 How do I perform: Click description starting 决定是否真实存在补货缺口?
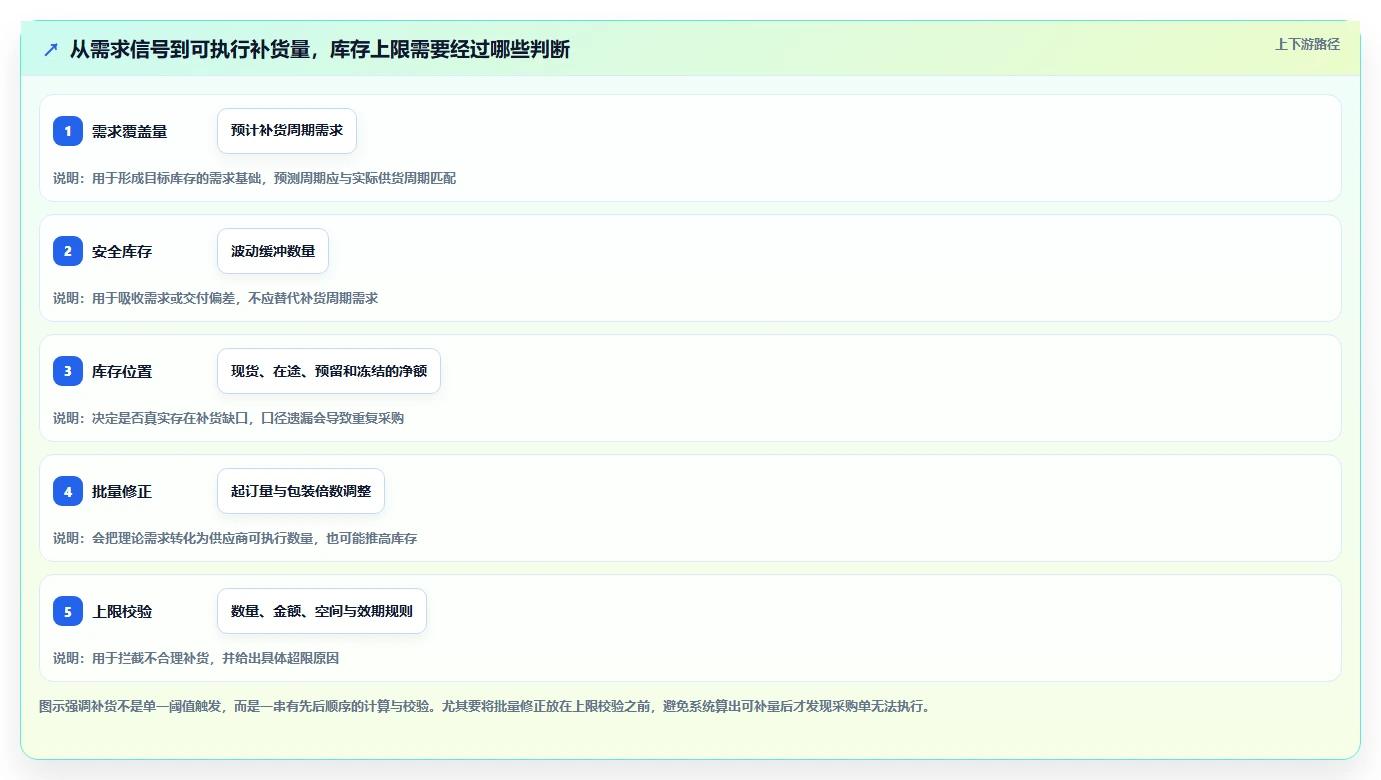tap(229, 418)
